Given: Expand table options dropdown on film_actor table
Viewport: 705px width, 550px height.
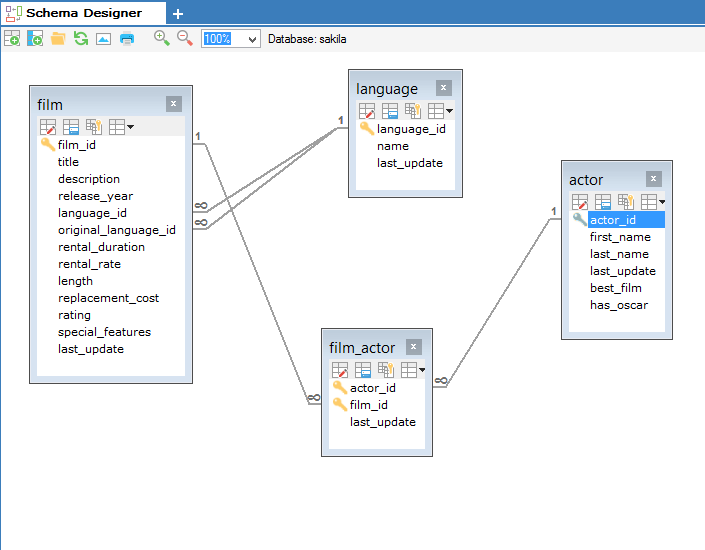Looking at the screenshot, I should (414, 370).
